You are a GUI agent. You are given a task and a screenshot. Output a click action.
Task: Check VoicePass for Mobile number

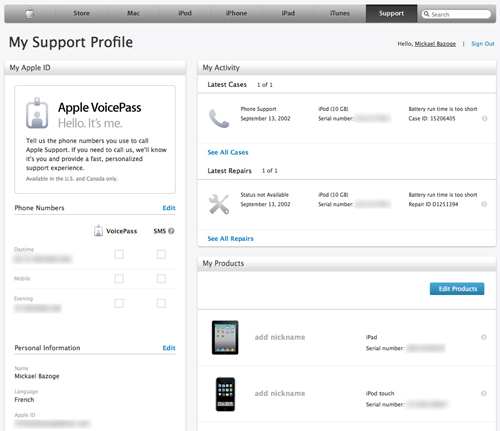click(x=119, y=279)
